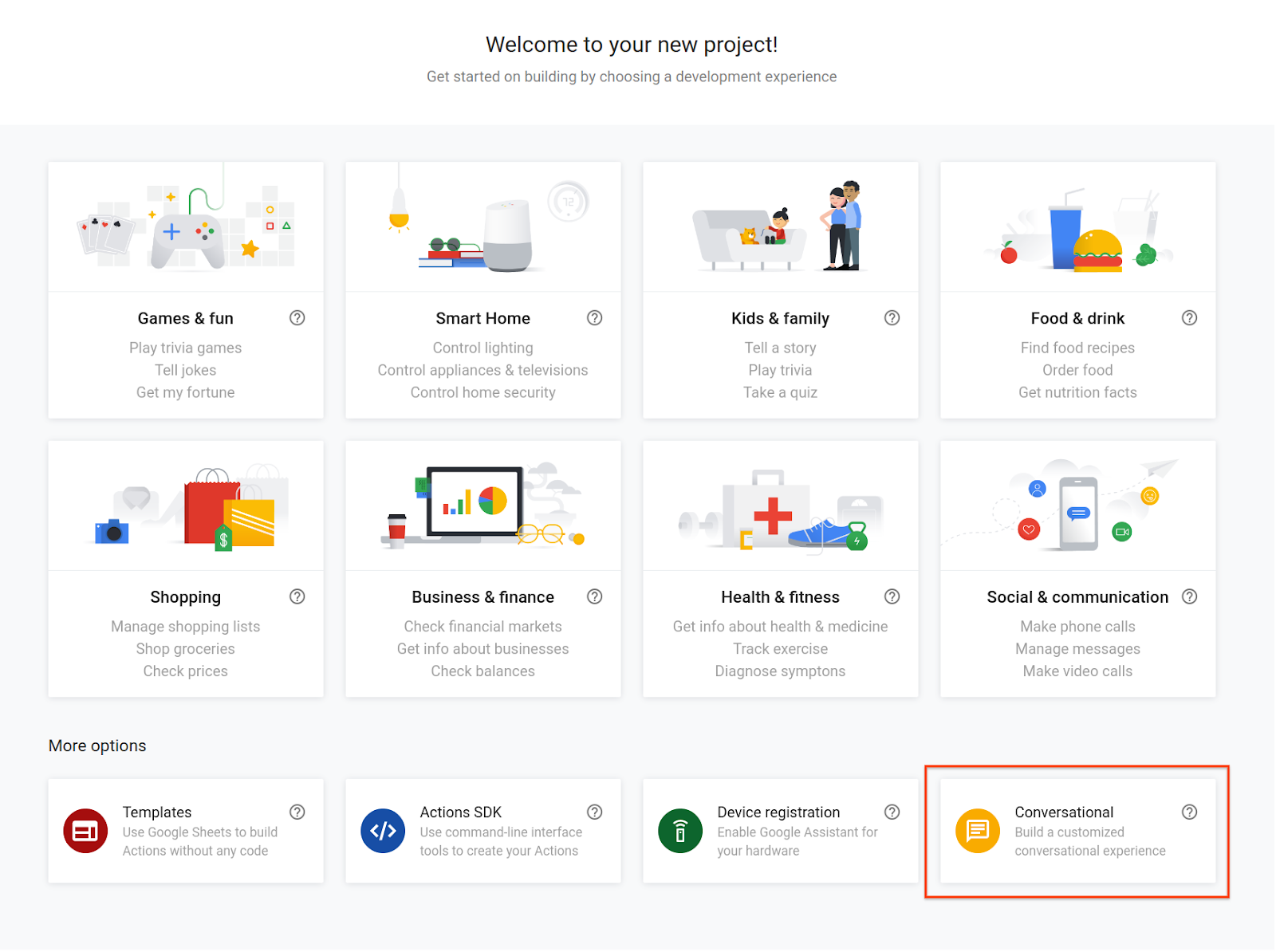Select the Health & fitness card title
This screenshot has height=952, width=1276.
[x=780, y=597]
